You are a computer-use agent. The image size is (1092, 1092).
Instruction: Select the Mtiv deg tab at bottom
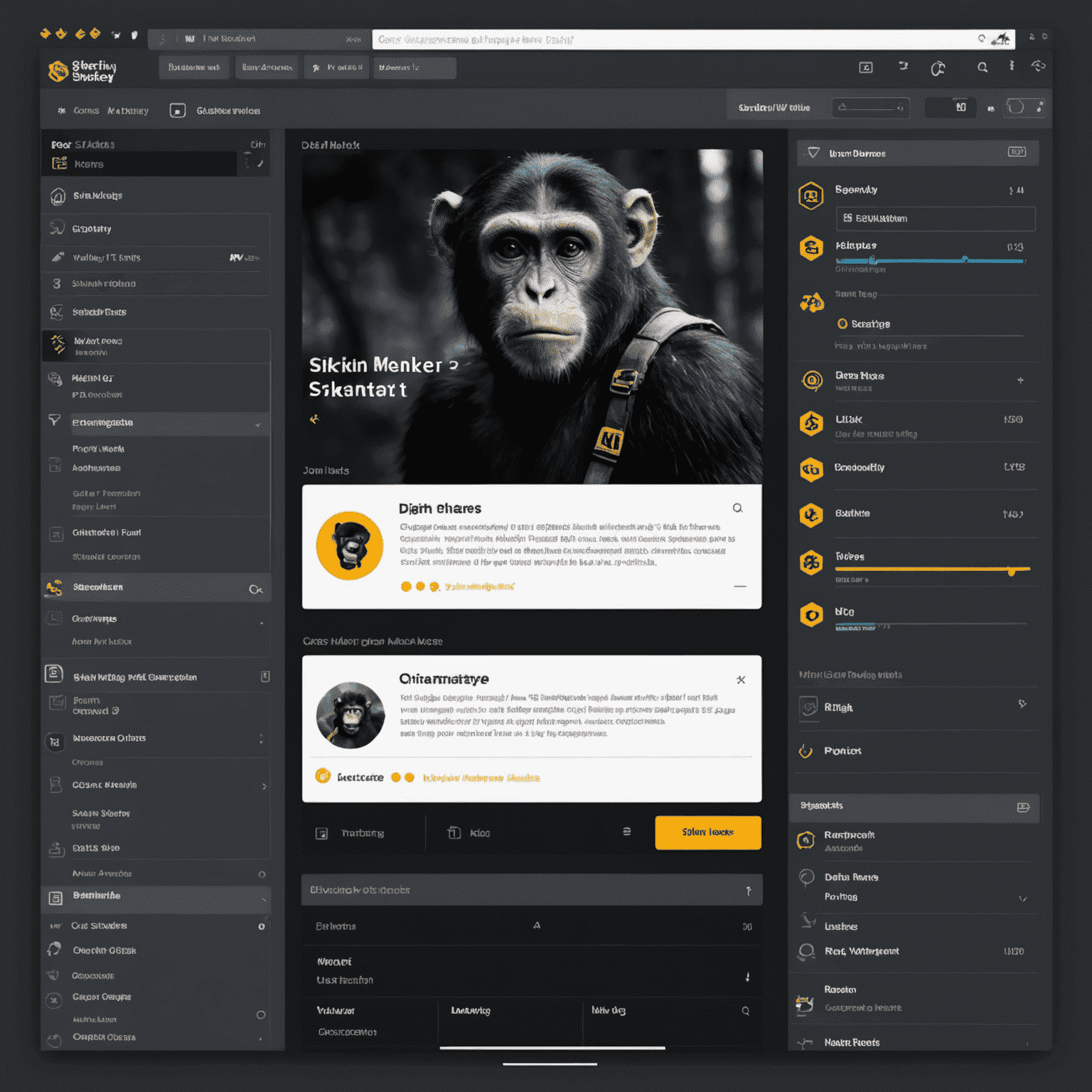coord(609,1010)
